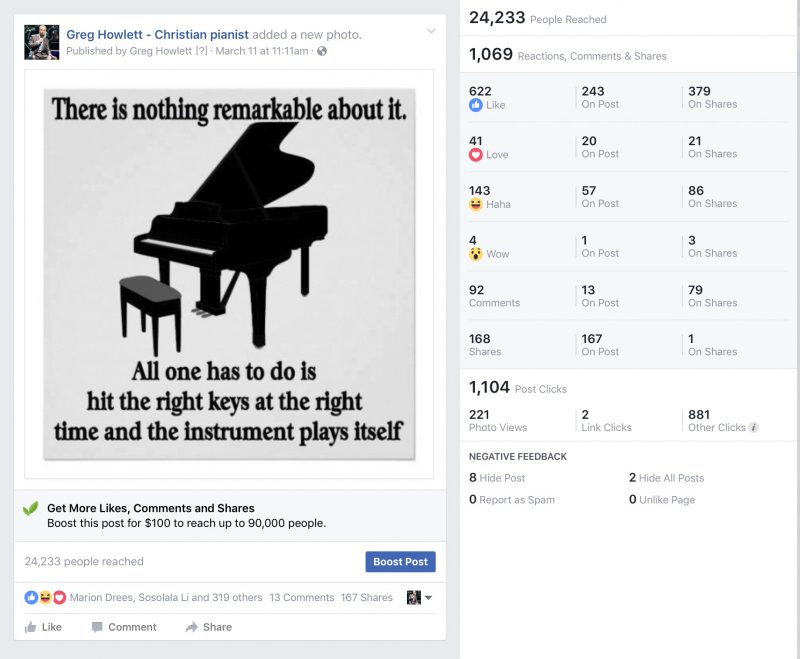Click the Haha laughing emoji icon
This screenshot has width=800, height=659.
476,204
